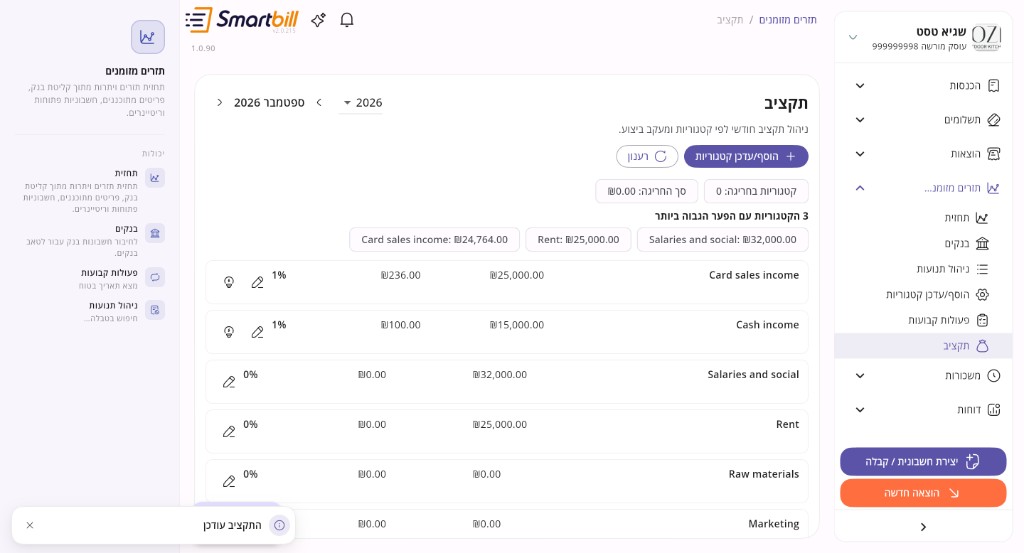Click the קטגוריות בחריגה: 0 badge

point(756,191)
